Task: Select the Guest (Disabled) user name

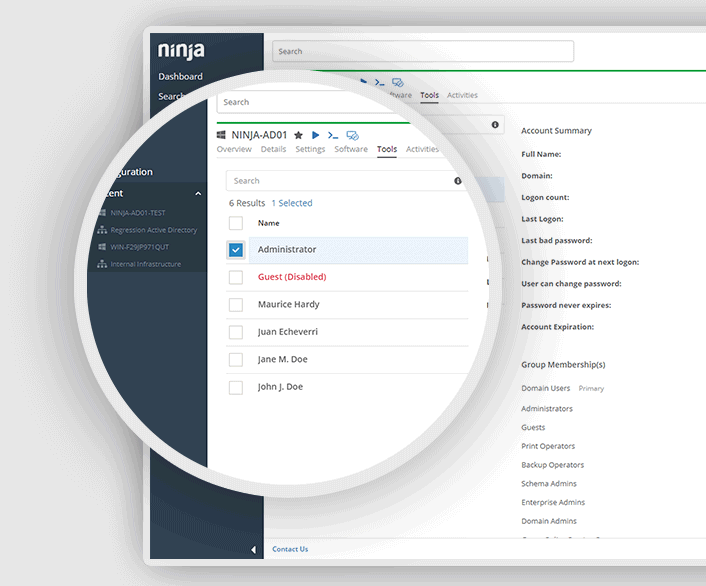Action: 292,277
